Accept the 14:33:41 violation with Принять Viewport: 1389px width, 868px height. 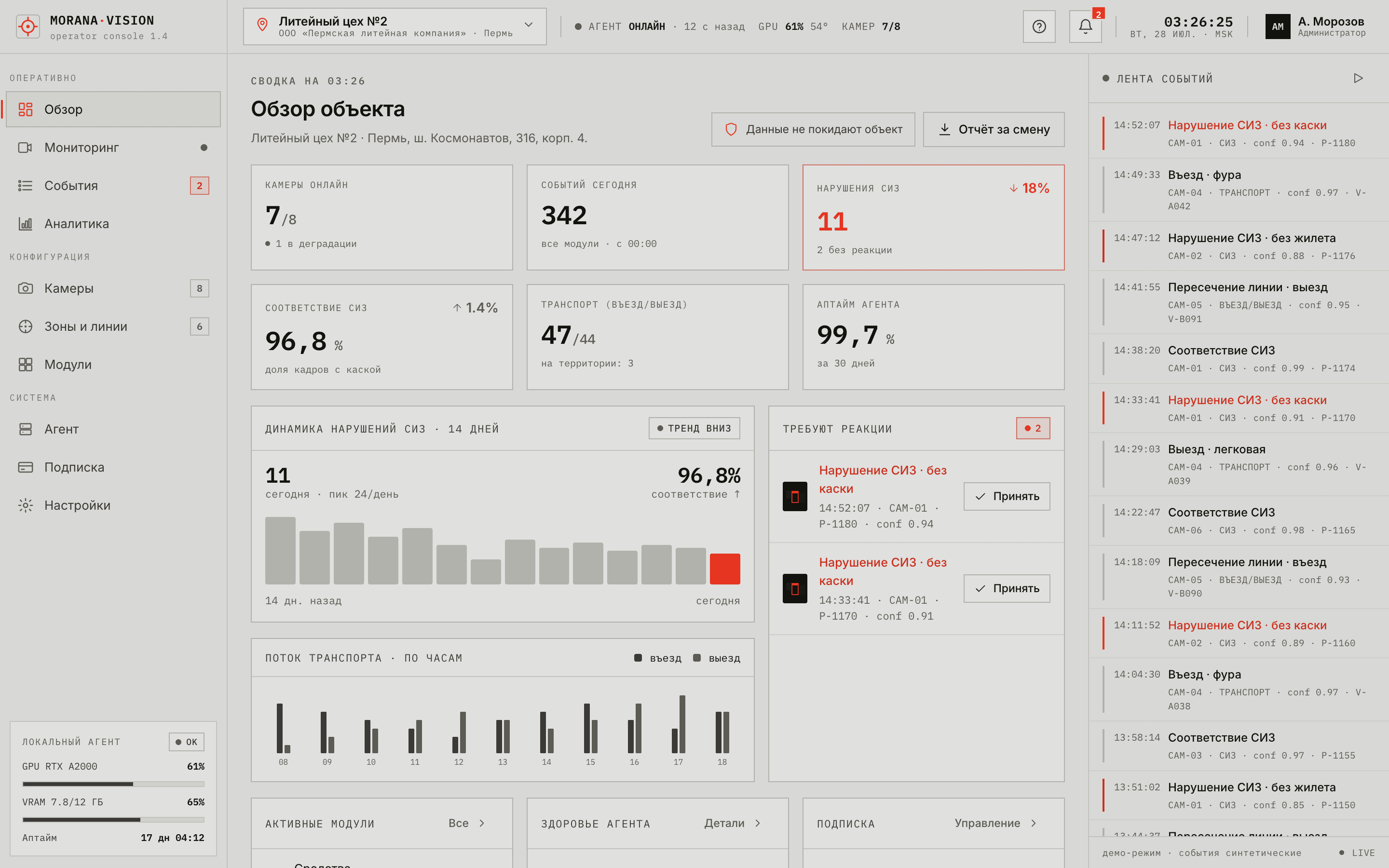coord(1007,588)
